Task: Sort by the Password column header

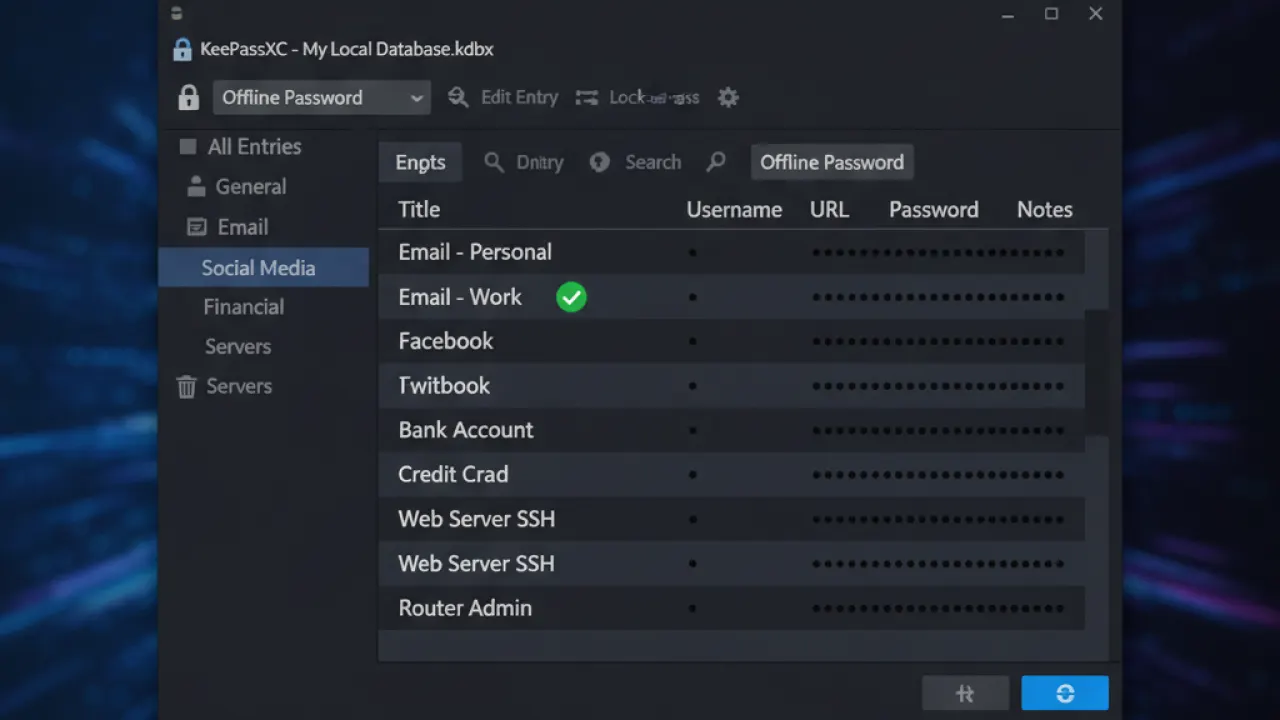Action: pos(934,209)
